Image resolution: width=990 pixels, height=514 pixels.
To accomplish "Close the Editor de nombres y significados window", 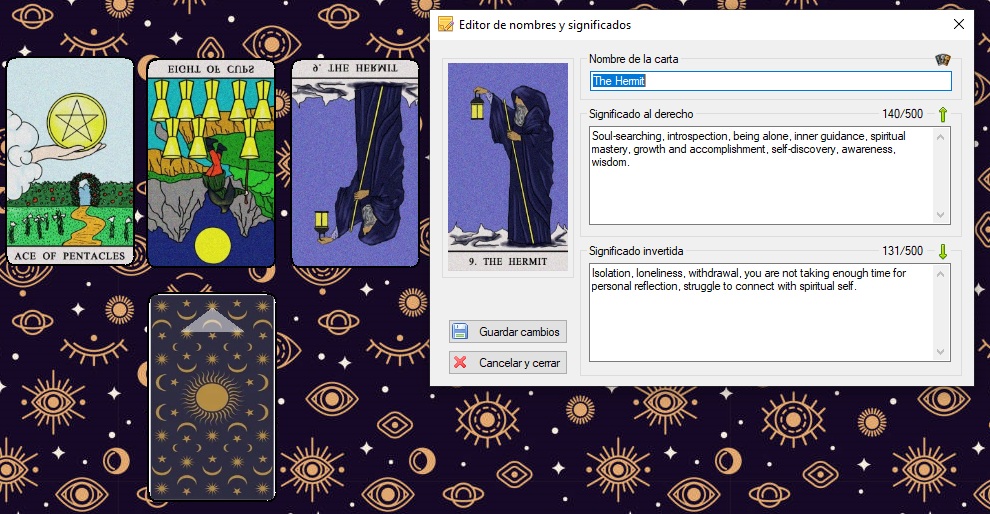I will pos(958,24).
